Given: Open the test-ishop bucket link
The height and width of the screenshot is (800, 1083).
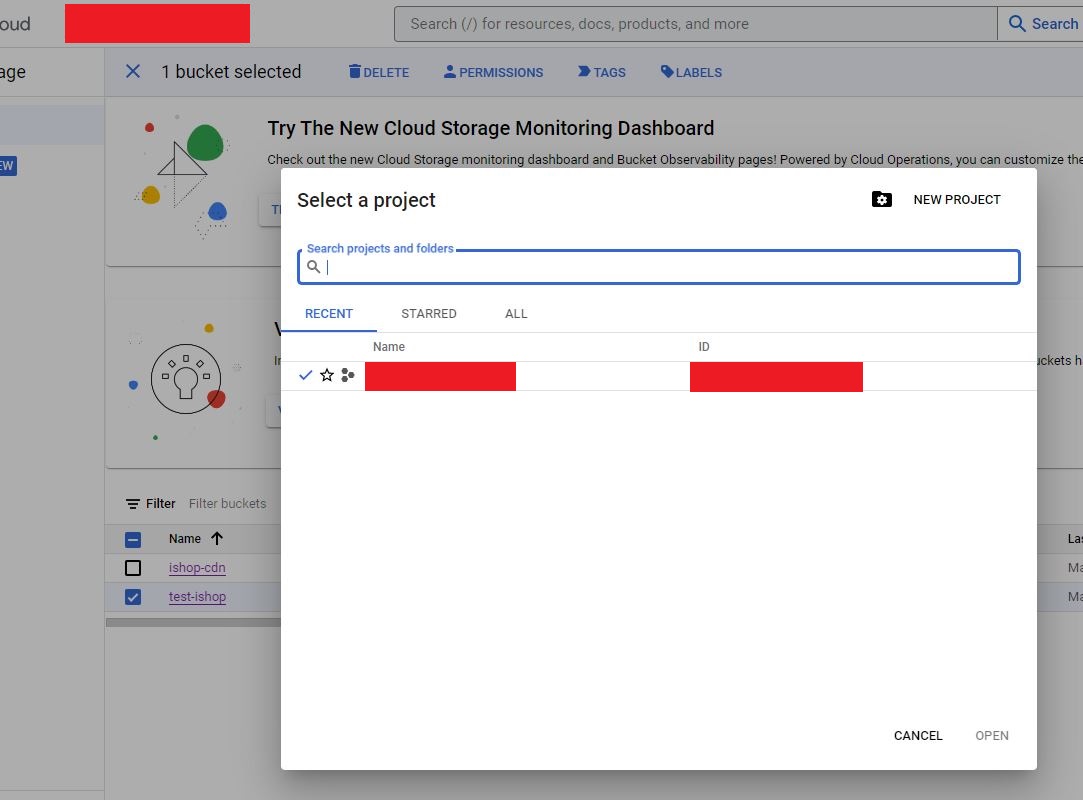Looking at the screenshot, I should pyautogui.click(x=197, y=597).
